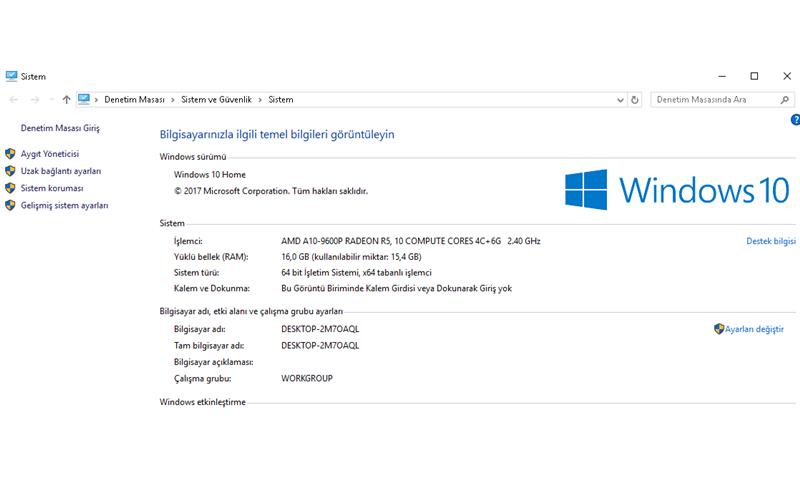The width and height of the screenshot is (800, 481).
Task: Focus the Denetim Masasında Ara search field
Action: pyautogui.click(x=712, y=100)
